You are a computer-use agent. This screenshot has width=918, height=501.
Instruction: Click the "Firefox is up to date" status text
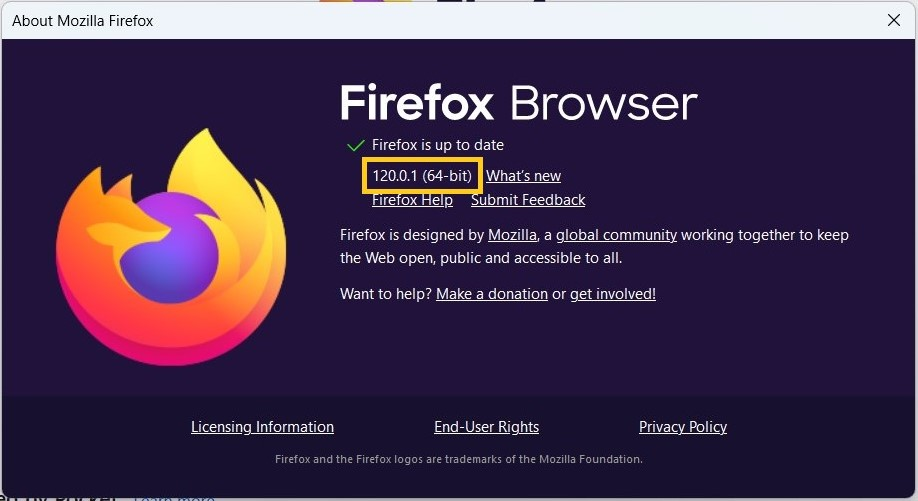pos(438,145)
